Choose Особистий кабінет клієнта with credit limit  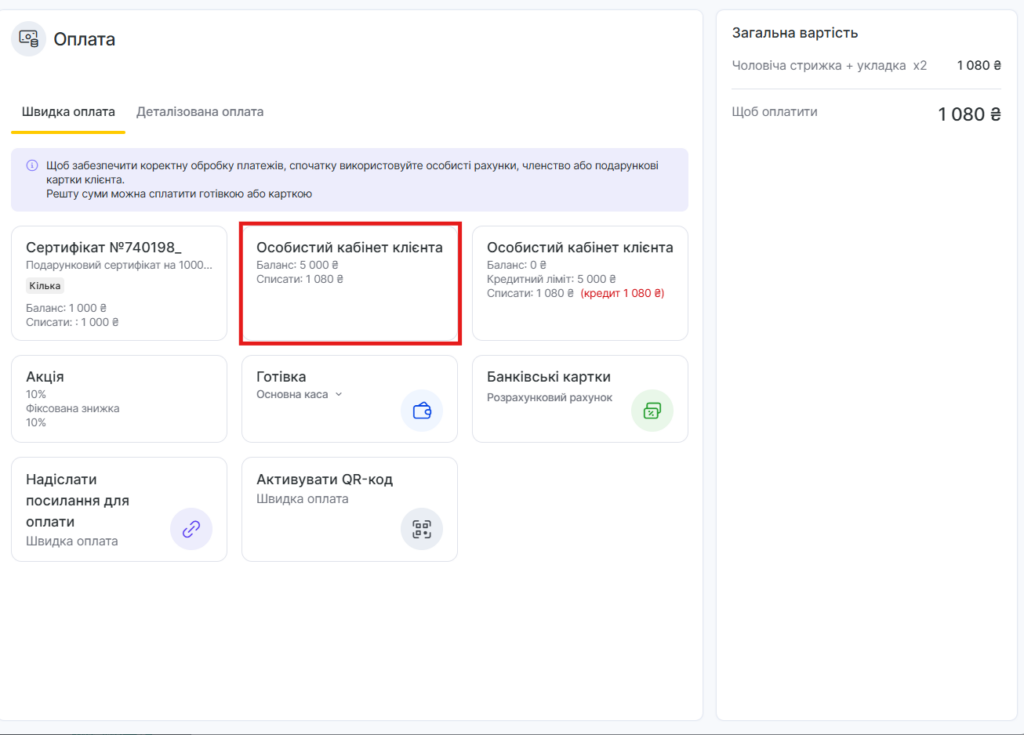click(x=580, y=283)
